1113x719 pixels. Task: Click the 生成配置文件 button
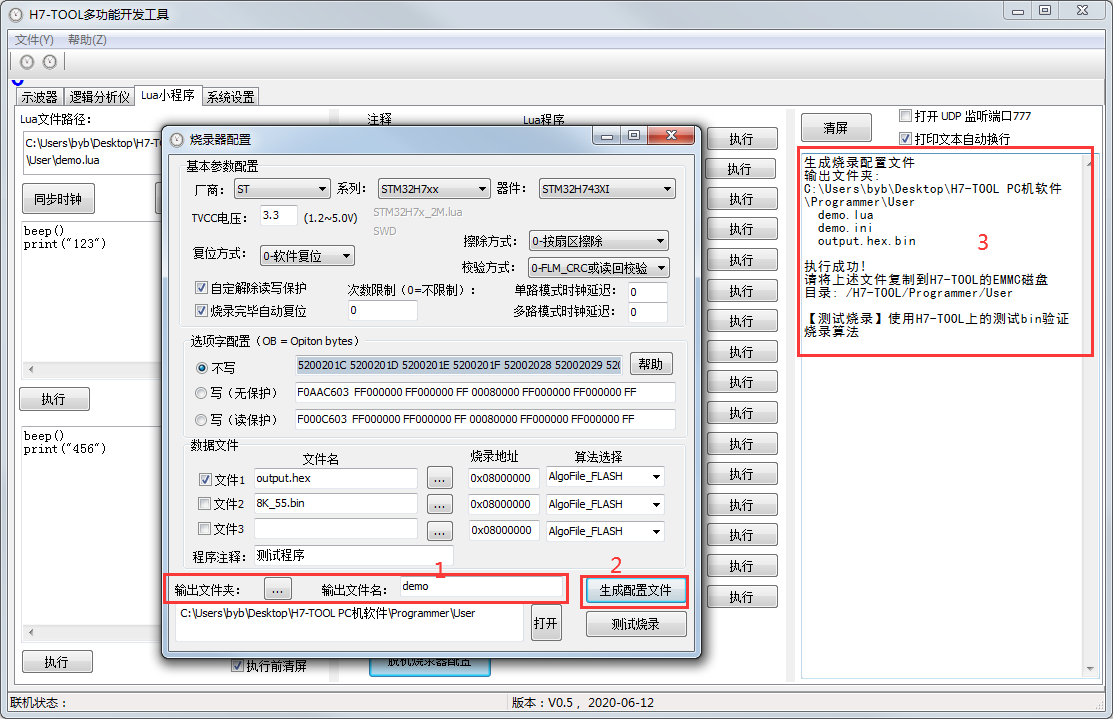(635, 591)
